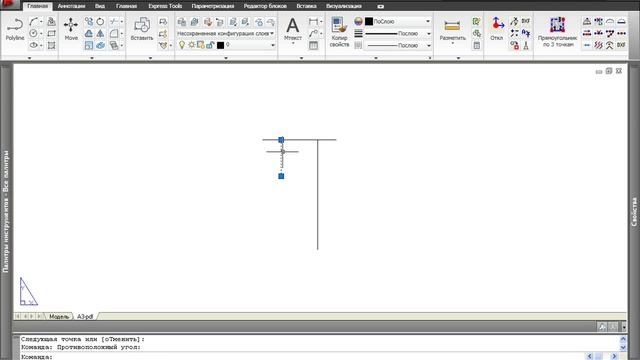Expand the Arc tool flyout arrow

coord(41,22)
